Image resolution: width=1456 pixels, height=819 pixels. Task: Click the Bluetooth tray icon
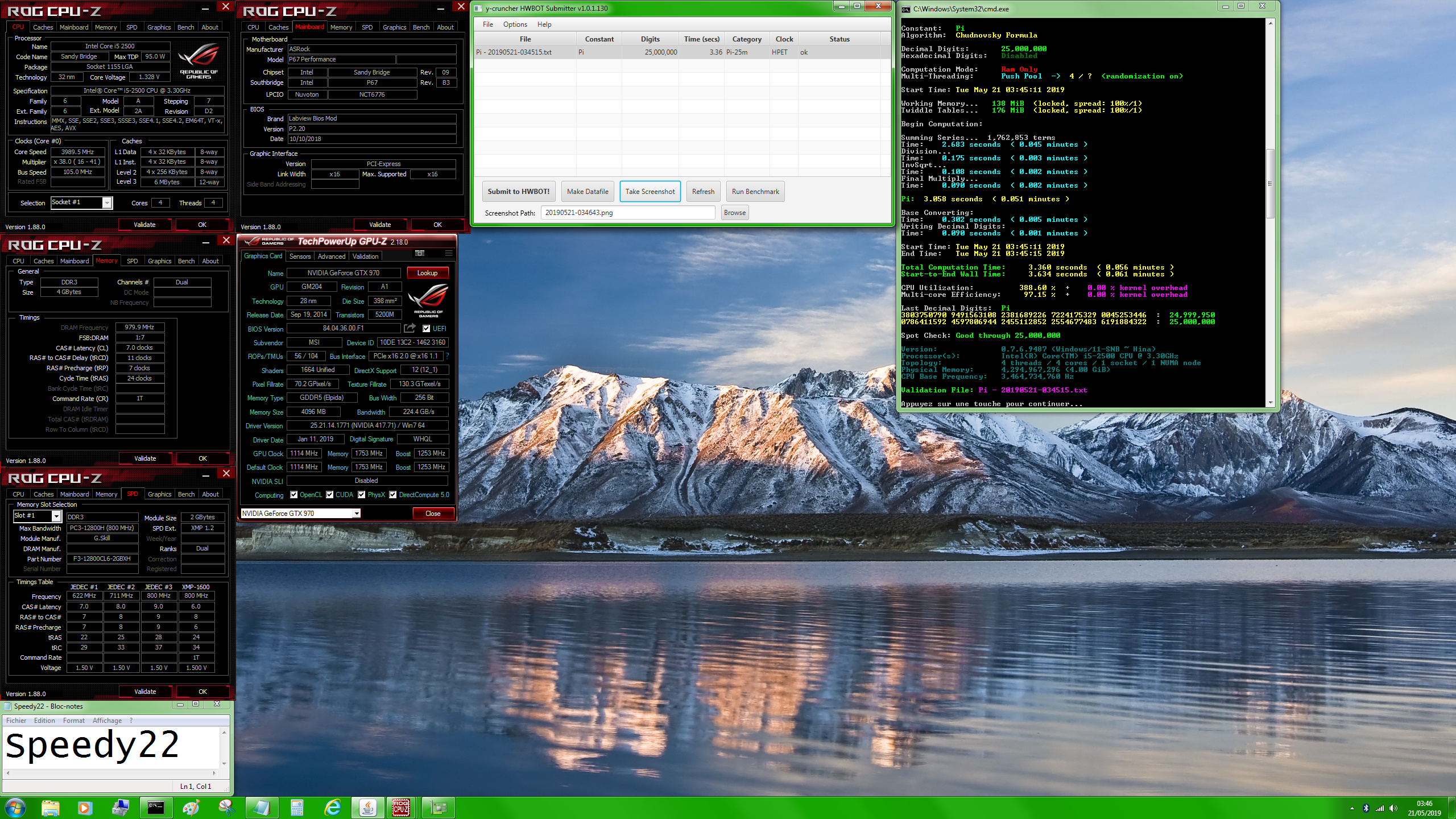pyautogui.click(x=1366, y=808)
